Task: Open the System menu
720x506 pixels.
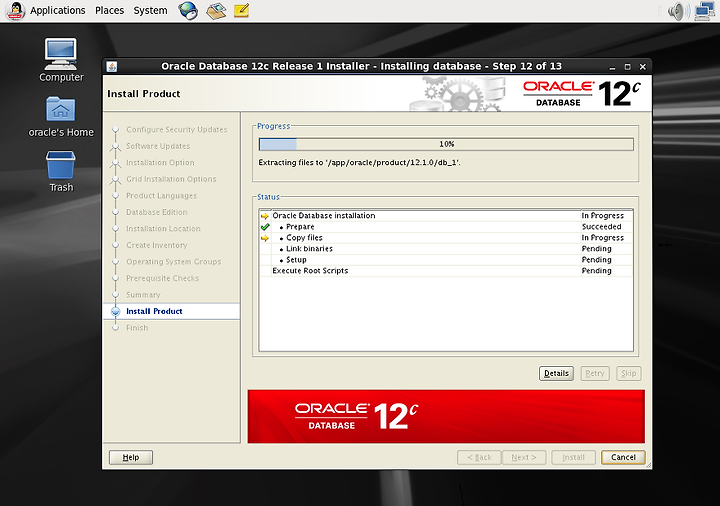Action: 150,11
